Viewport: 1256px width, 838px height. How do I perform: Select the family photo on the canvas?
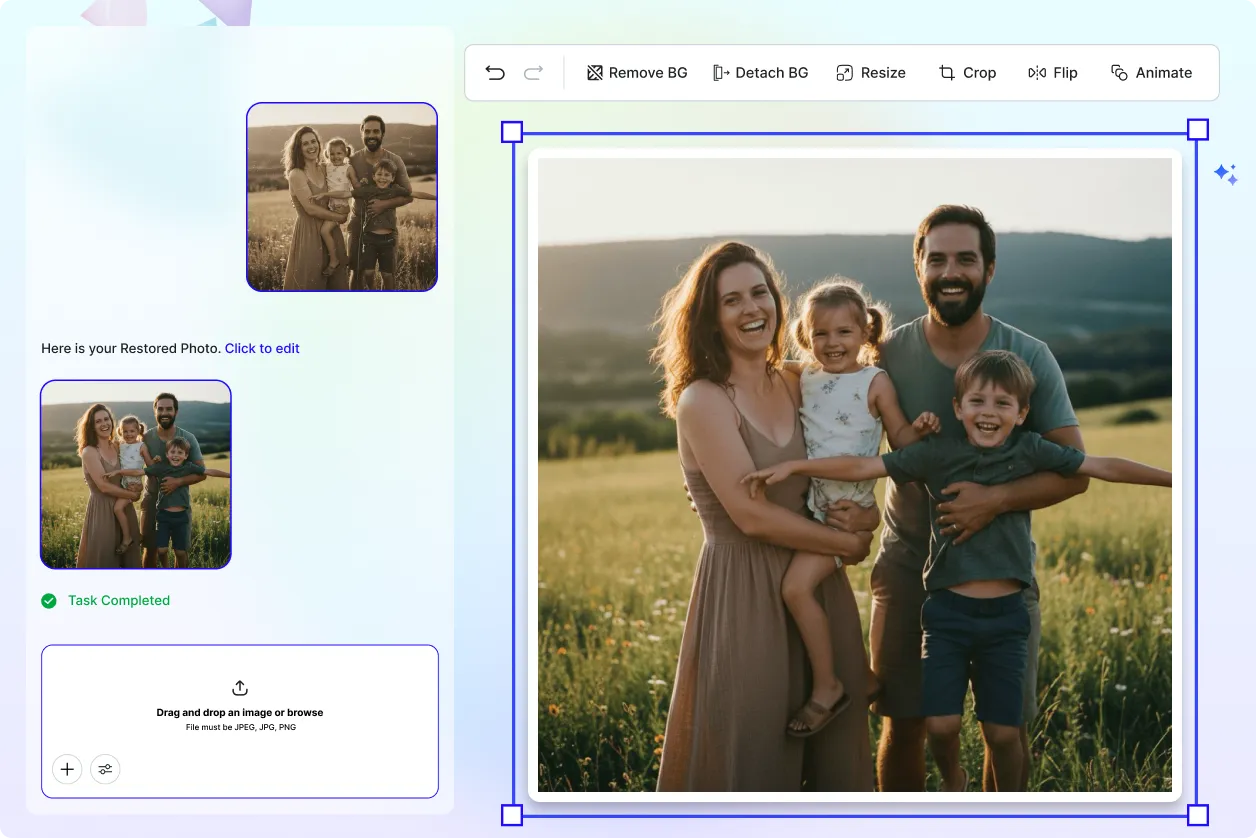pyautogui.click(x=855, y=475)
